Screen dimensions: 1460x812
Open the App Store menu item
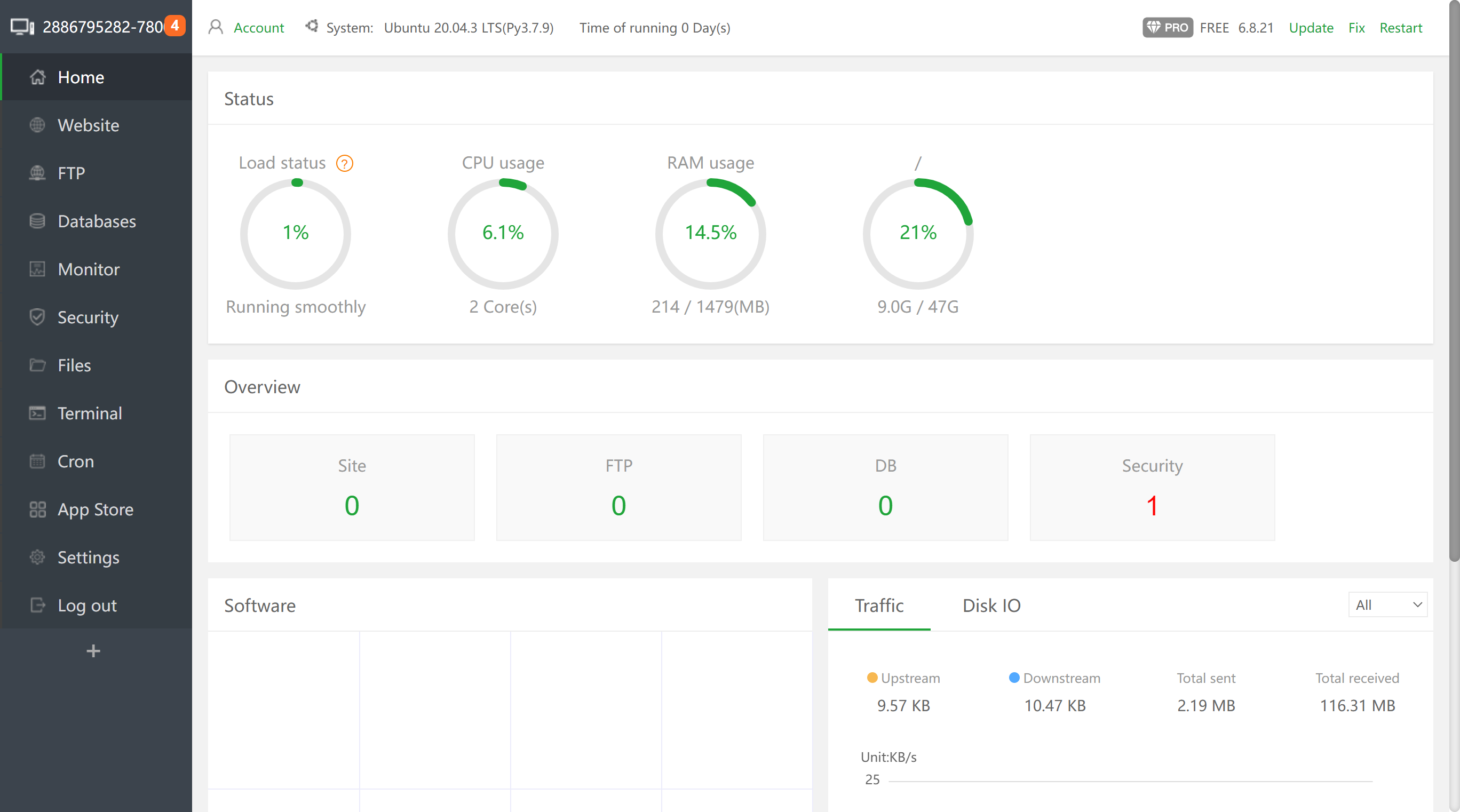point(97,510)
